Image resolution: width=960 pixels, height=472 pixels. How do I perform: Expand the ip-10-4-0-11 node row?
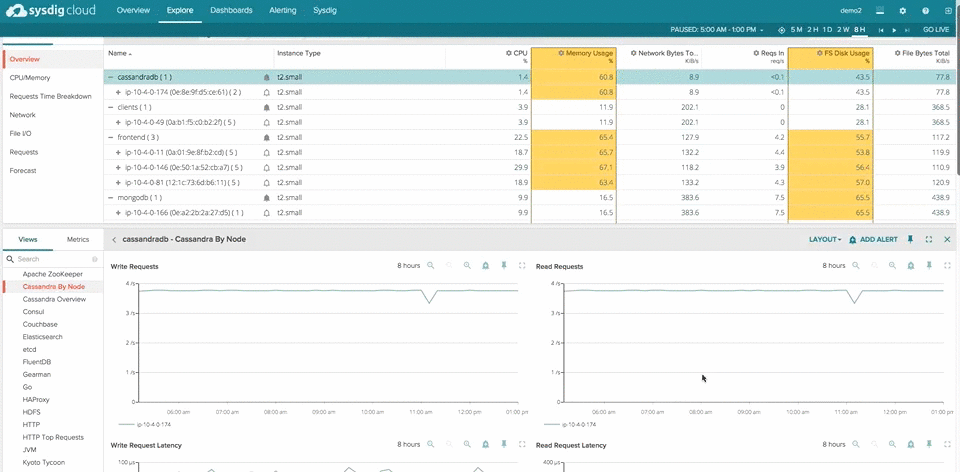[x=118, y=152]
